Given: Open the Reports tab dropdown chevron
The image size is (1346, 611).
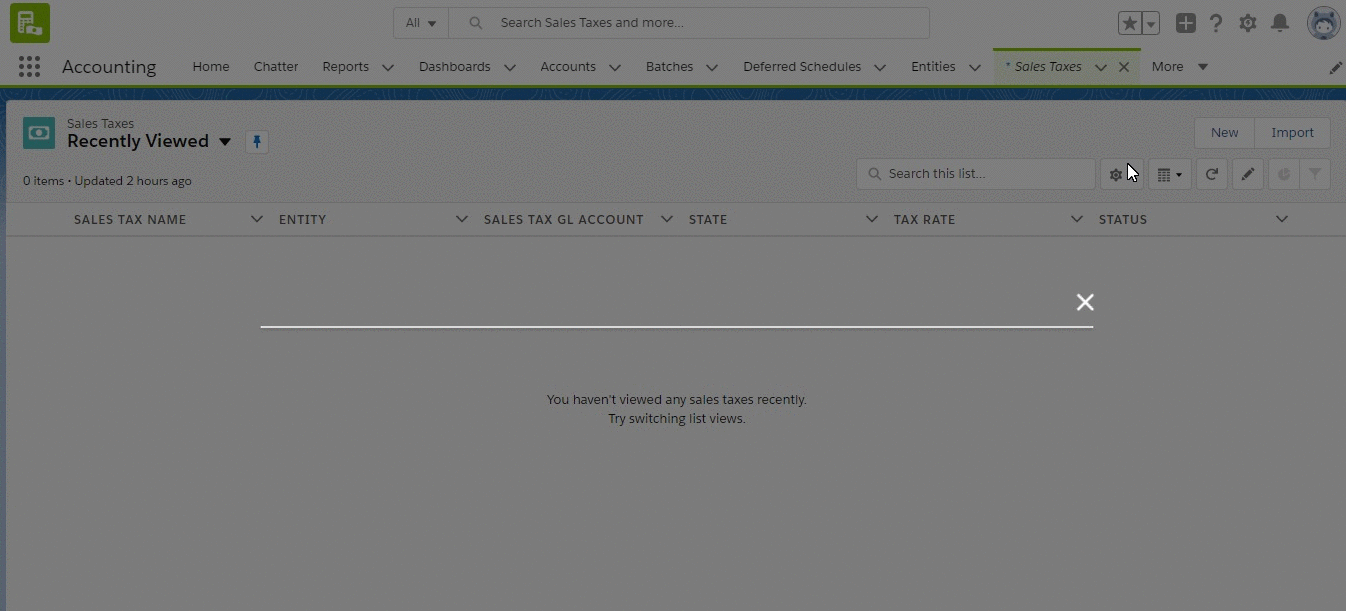Looking at the screenshot, I should click(x=388, y=67).
